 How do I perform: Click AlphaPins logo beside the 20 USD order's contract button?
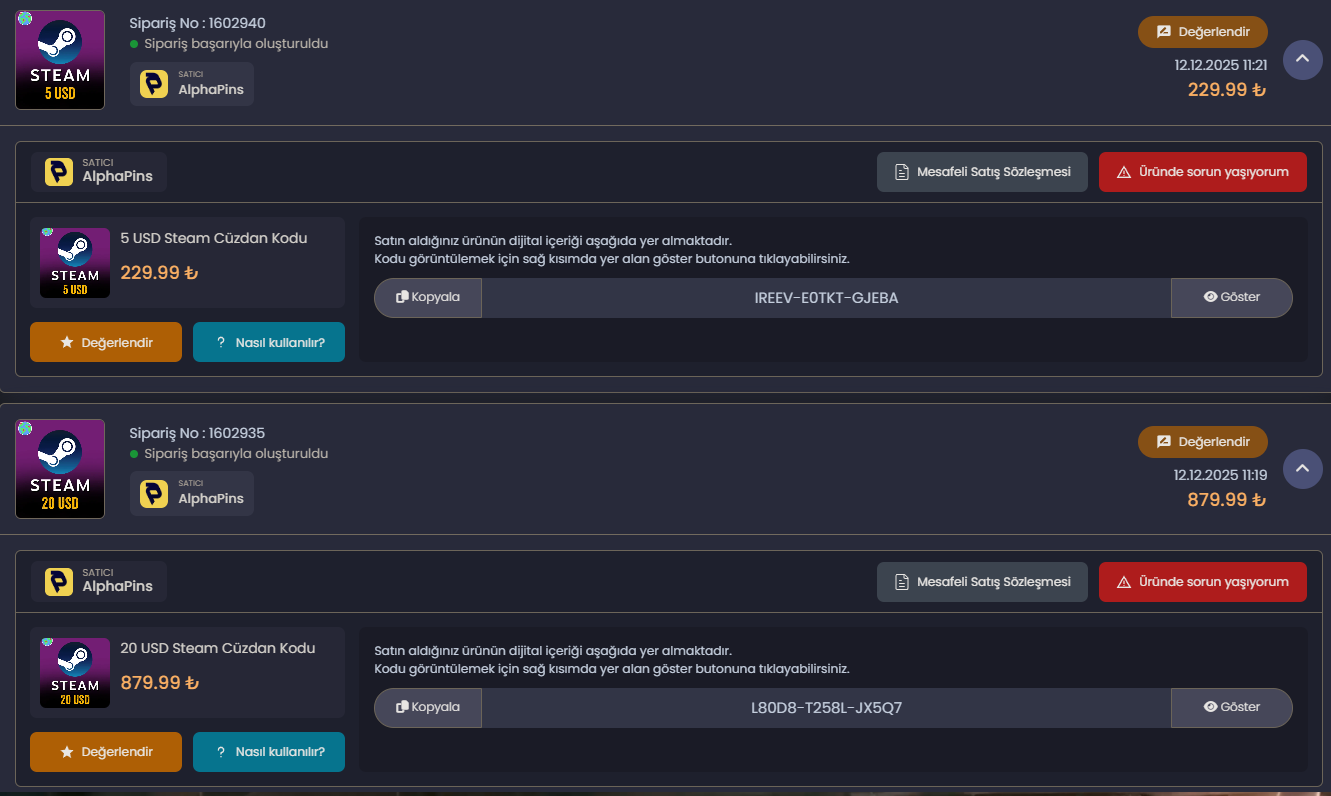point(59,582)
